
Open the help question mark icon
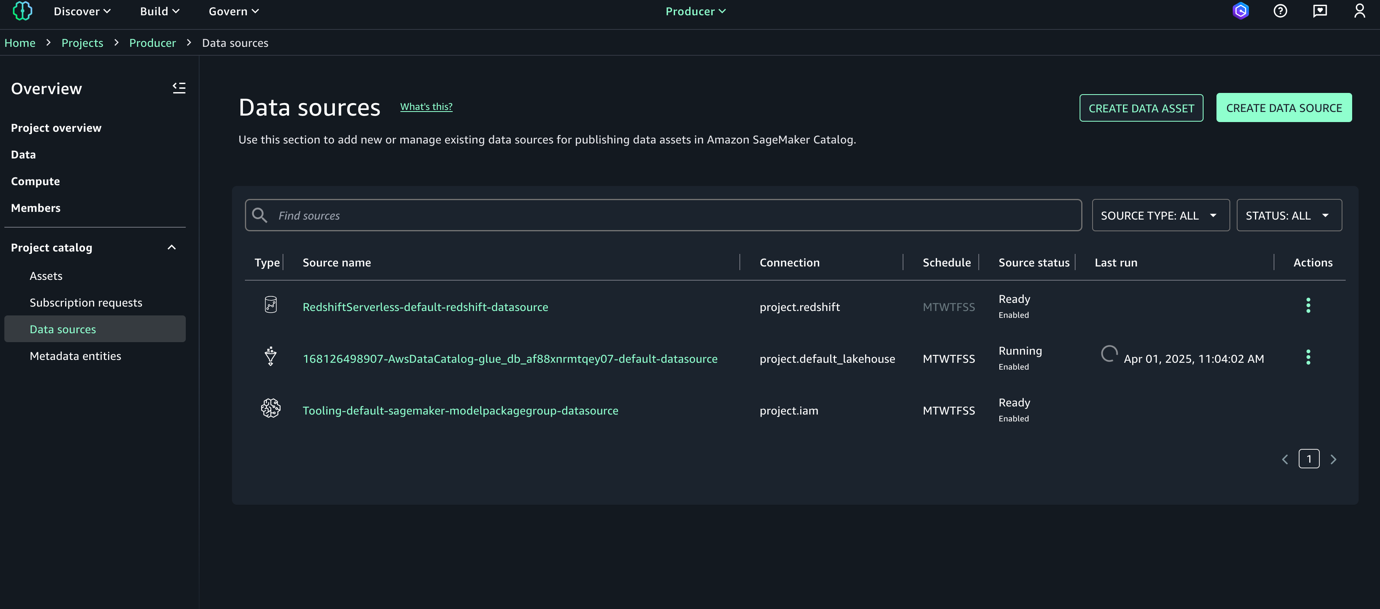click(x=1280, y=11)
